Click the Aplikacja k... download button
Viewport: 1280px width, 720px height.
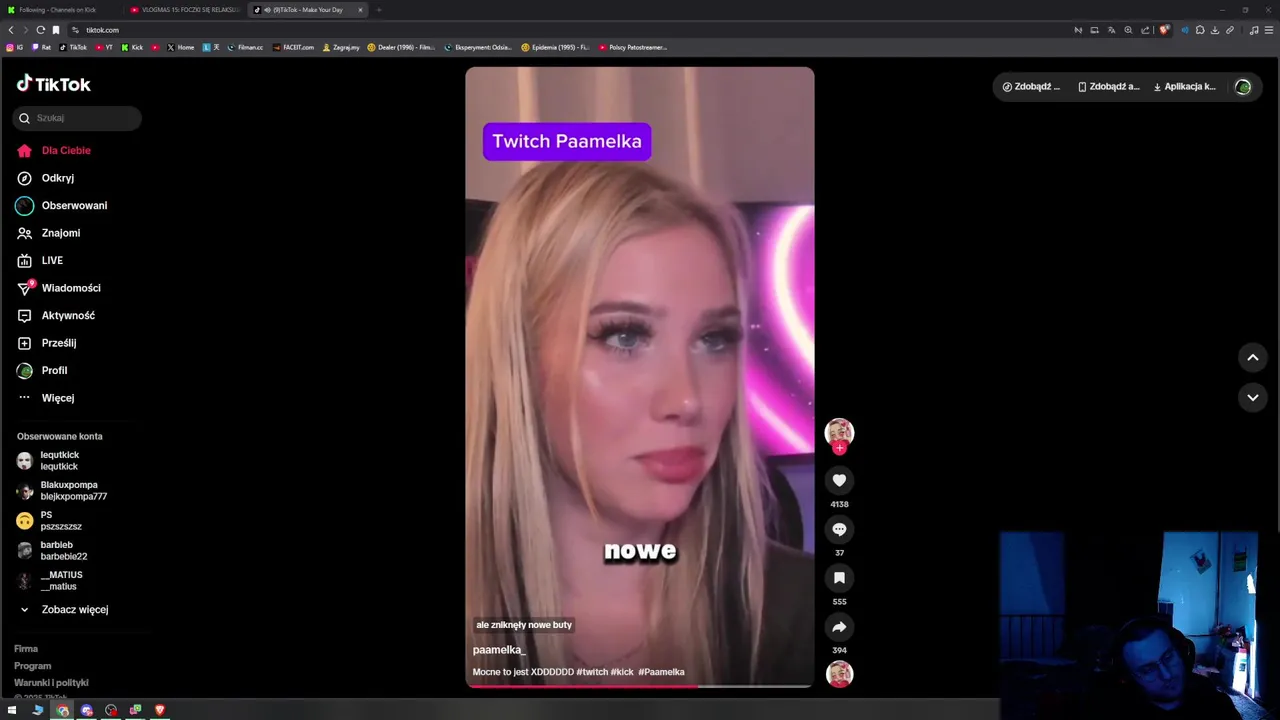(1185, 87)
